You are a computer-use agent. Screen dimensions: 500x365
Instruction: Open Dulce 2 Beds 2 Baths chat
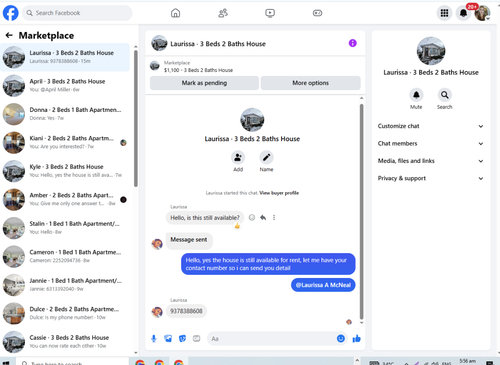(65, 313)
